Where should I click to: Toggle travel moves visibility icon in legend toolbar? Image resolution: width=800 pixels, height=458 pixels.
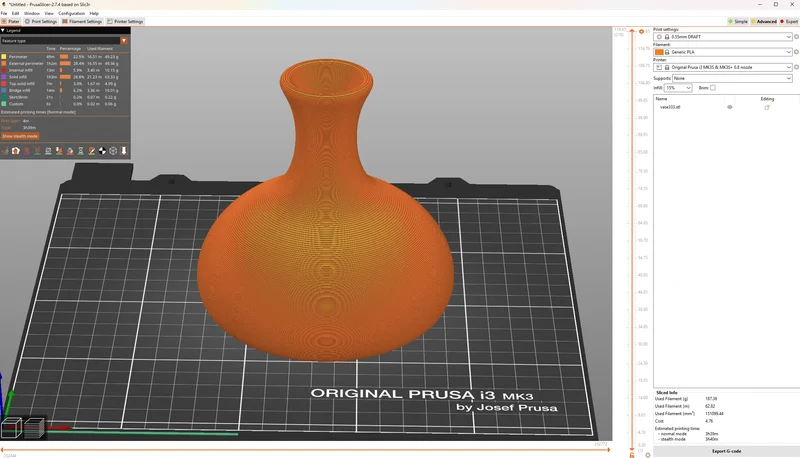click(x=5, y=151)
